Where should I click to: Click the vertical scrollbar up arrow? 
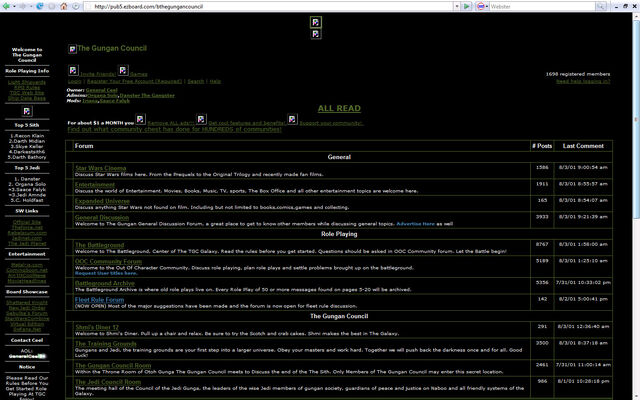[636, 16]
